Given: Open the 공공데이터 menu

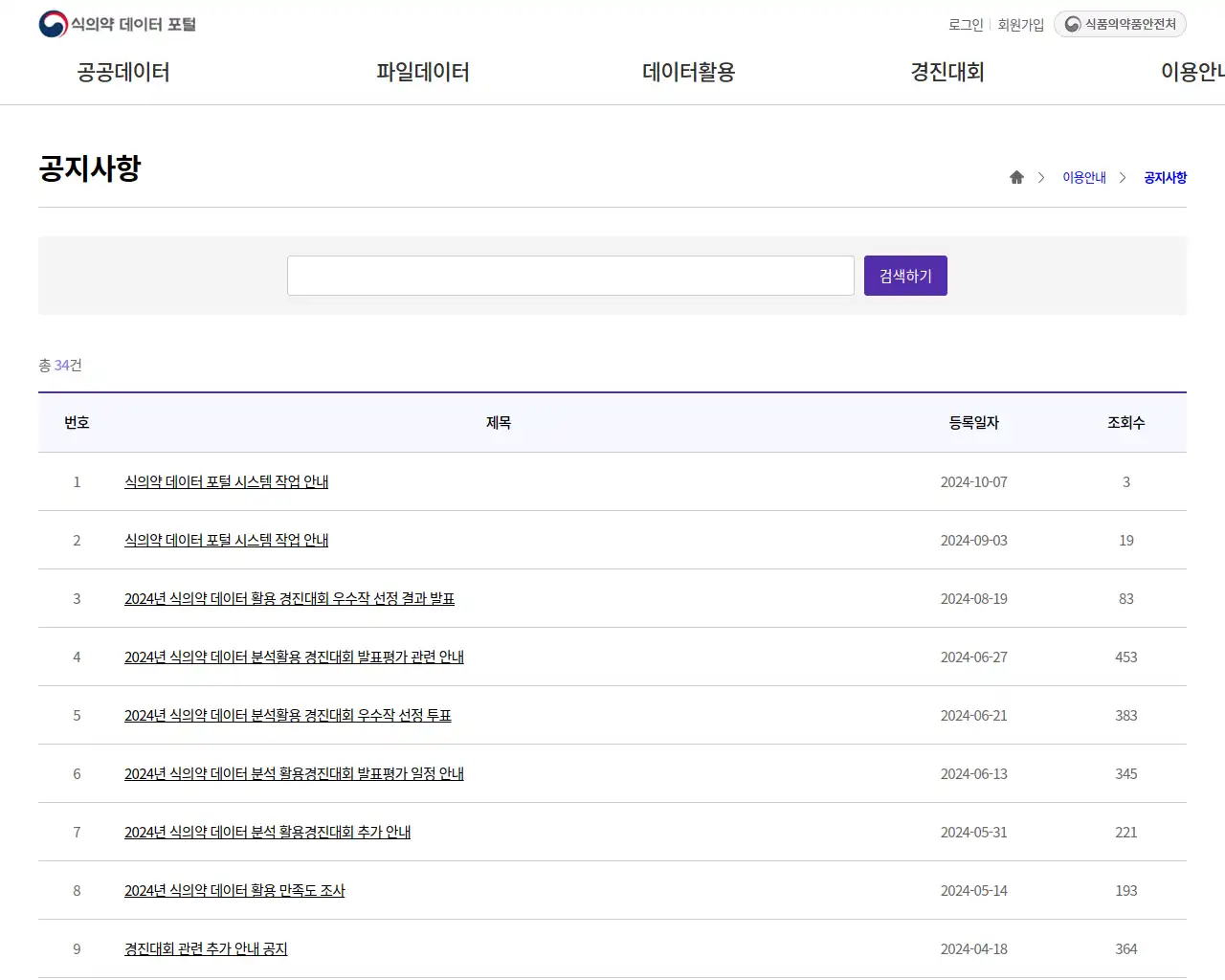Looking at the screenshot, I should point(123,72).
